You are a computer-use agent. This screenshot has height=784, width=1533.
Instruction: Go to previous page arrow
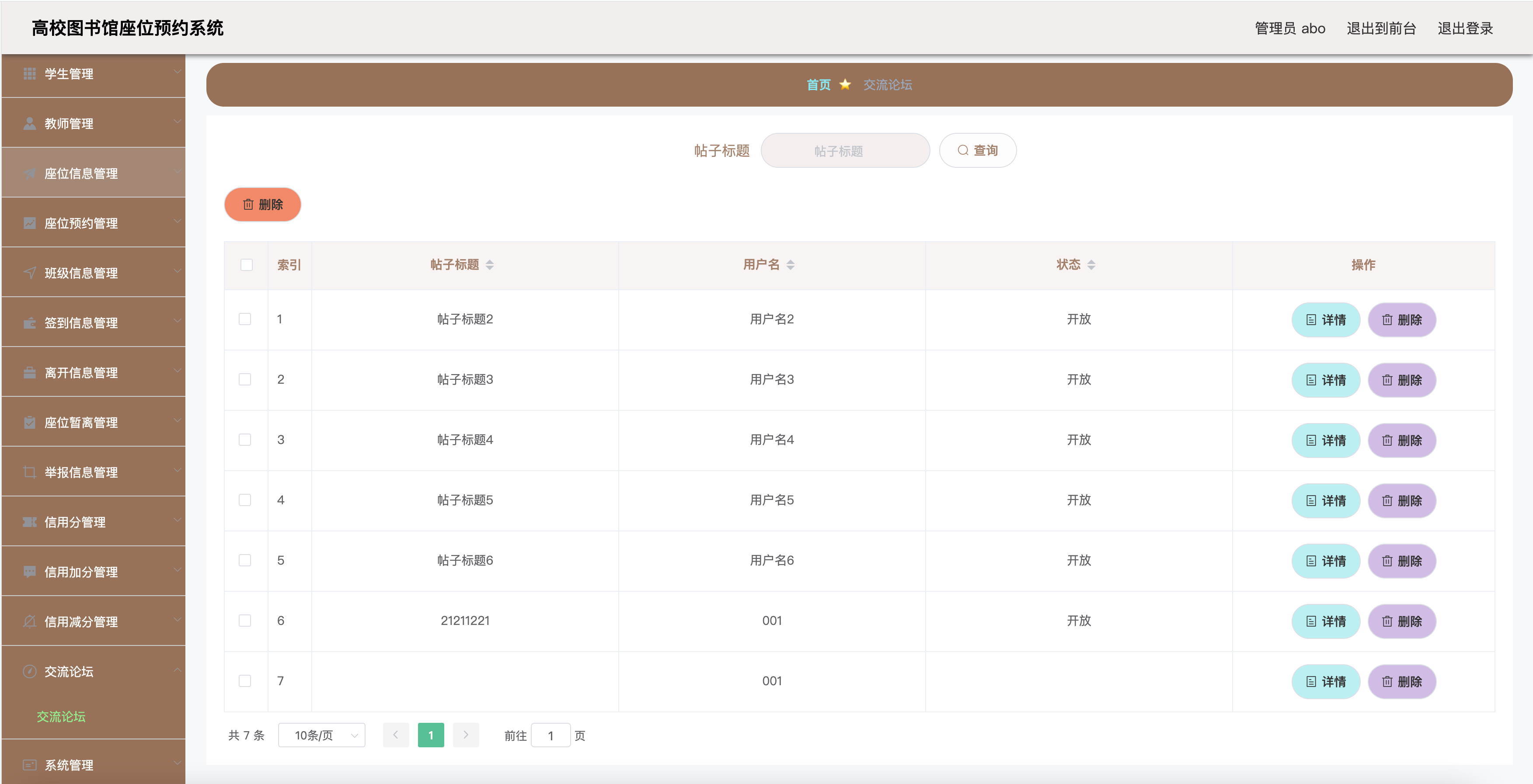point(396,735)
